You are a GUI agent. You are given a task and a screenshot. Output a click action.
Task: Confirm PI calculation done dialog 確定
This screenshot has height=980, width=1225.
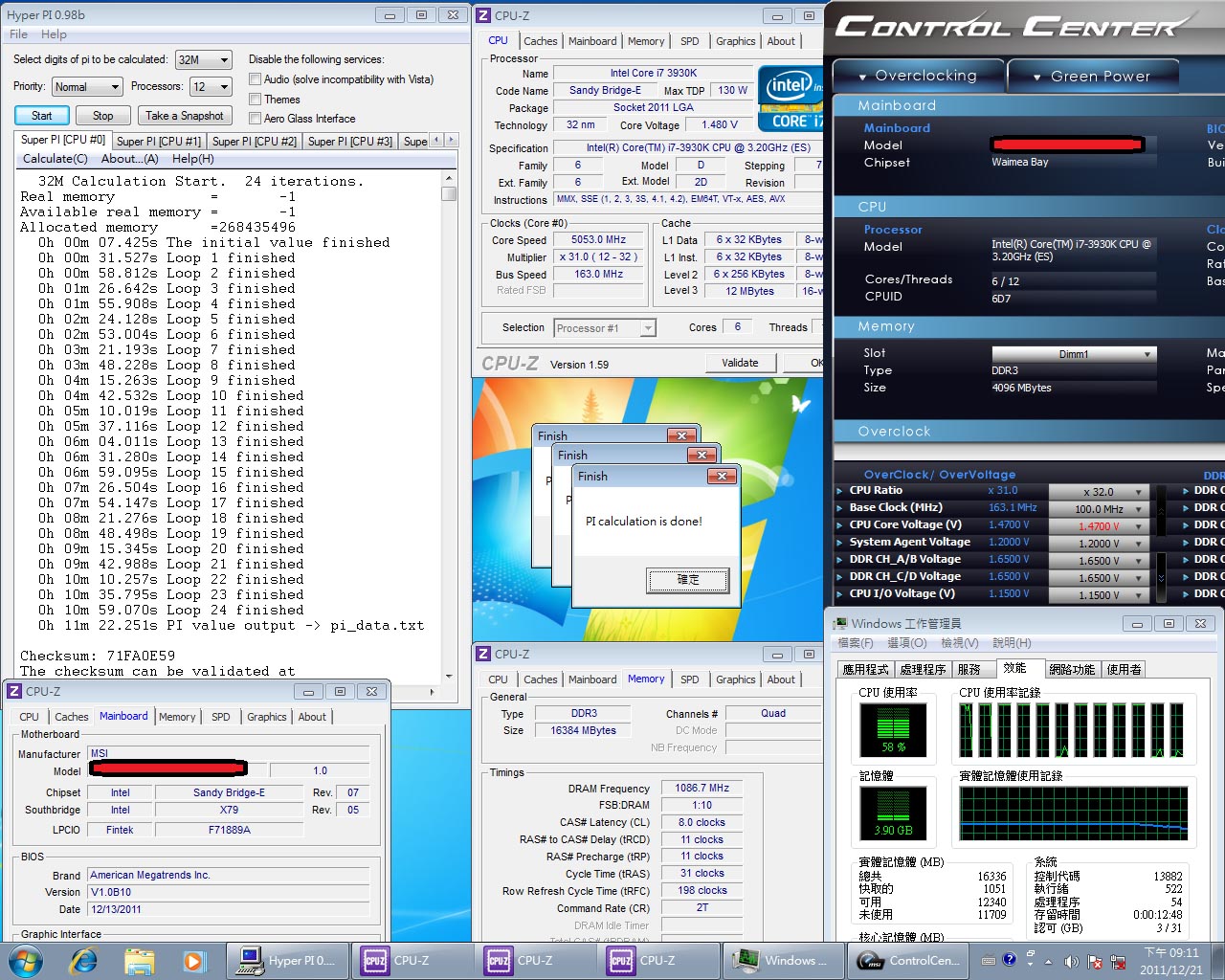[688, 580]
